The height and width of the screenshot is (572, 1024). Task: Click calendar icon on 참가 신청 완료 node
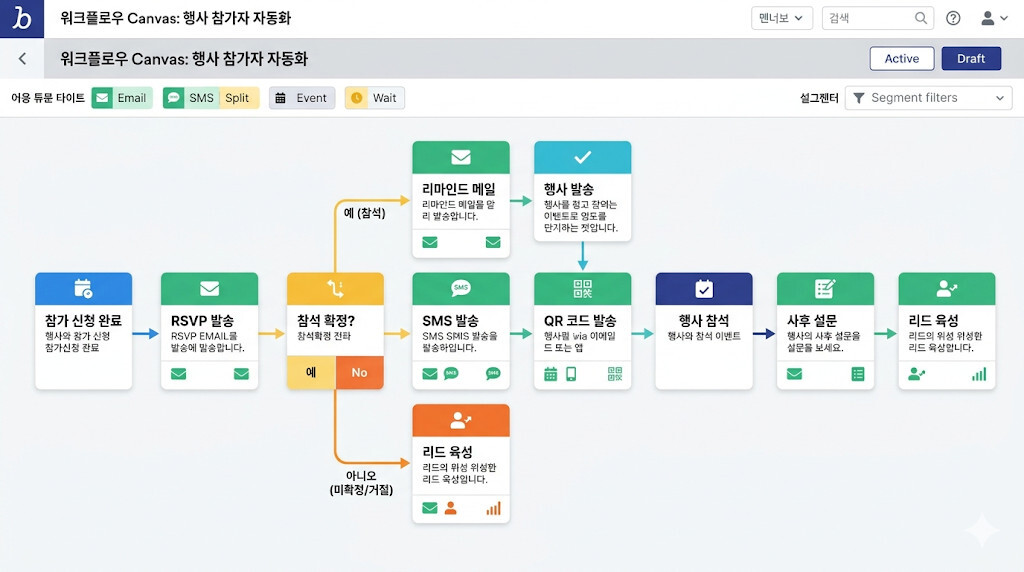pos(83,288)
